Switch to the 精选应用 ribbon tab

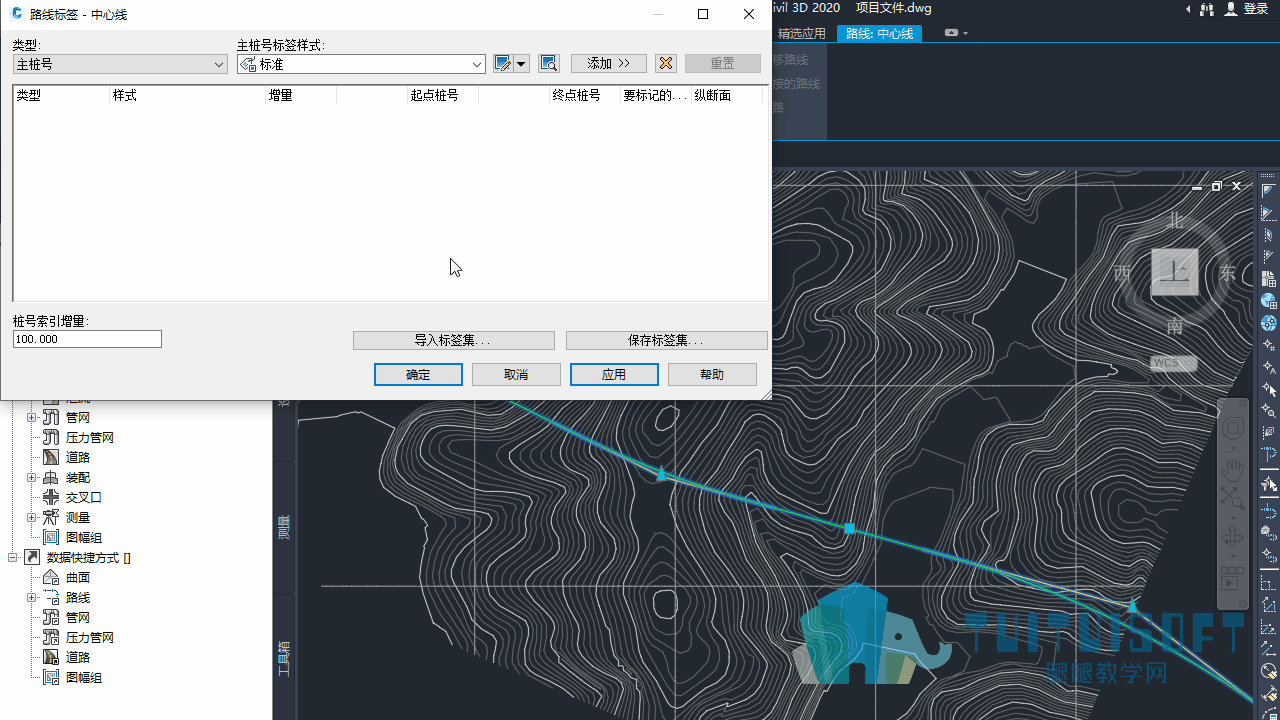tap(802, 34)
